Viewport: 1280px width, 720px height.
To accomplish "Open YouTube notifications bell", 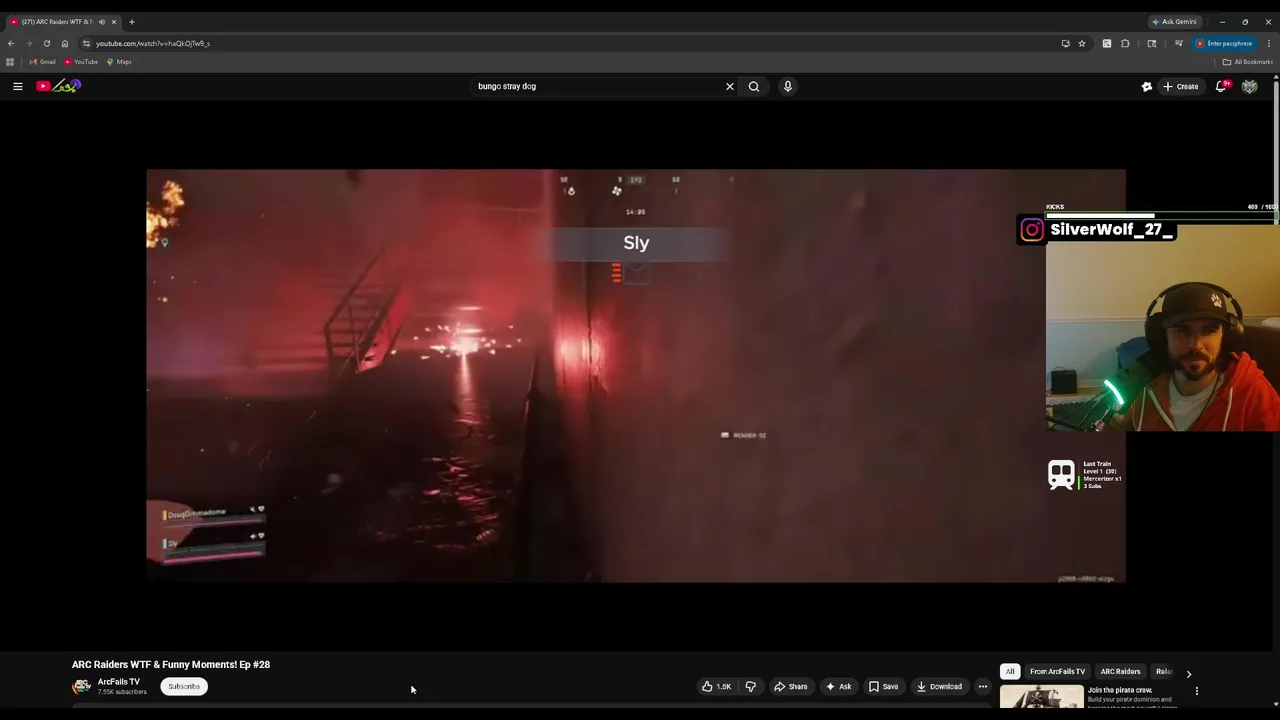I will click(1221, 86).
